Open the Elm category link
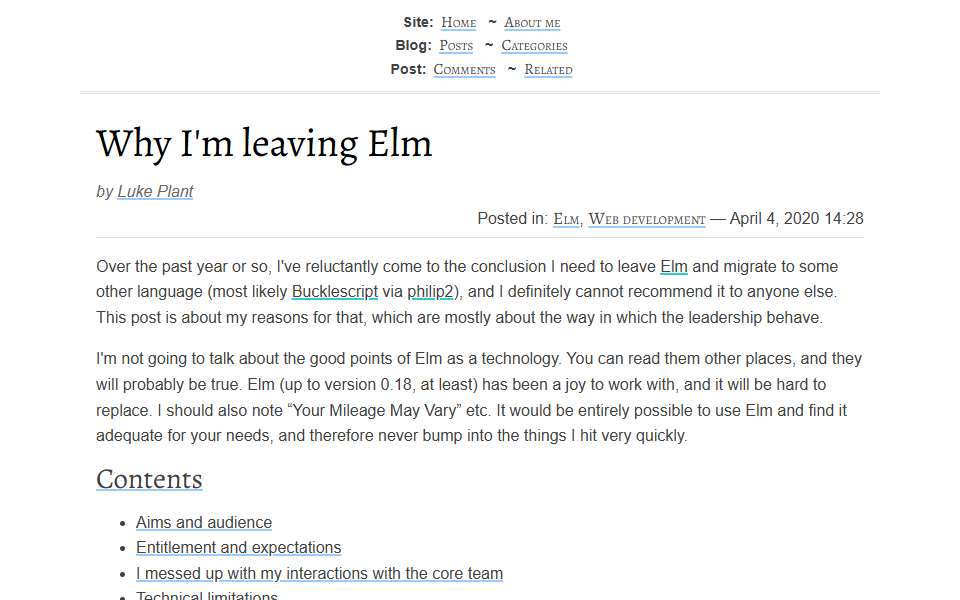 pos(566,219)
